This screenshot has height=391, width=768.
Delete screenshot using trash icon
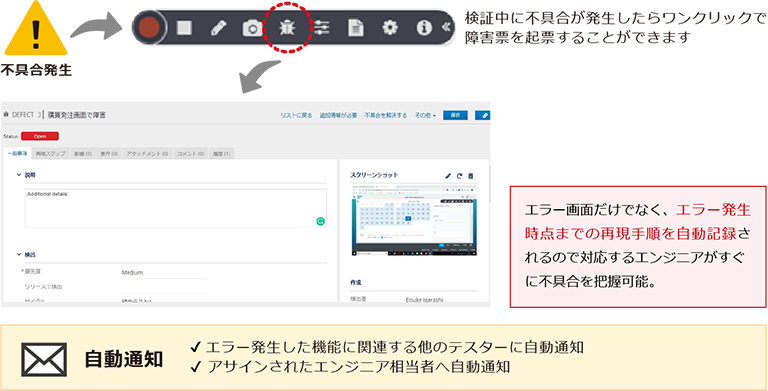[471, 176]
